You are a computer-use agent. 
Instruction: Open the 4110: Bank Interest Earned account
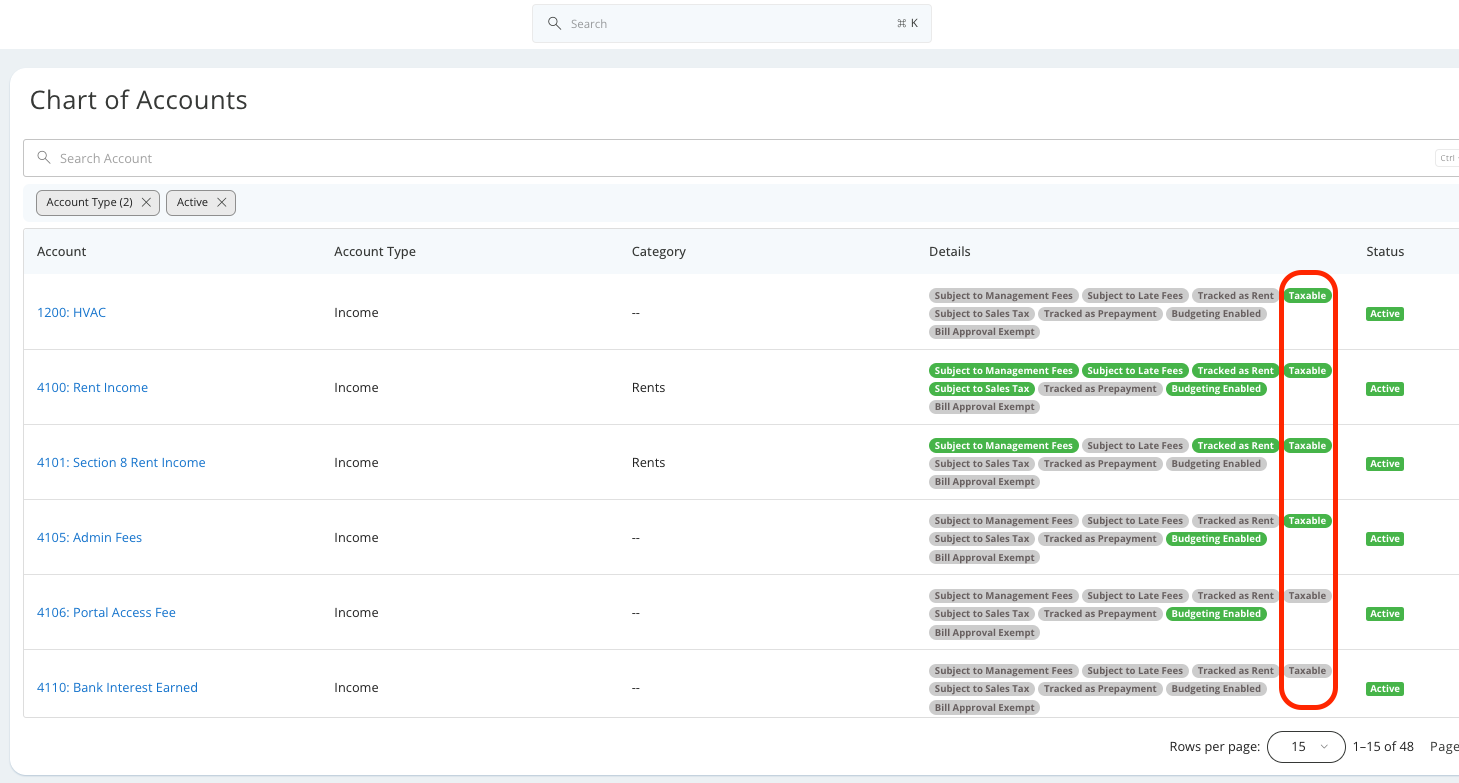[117, 687]
